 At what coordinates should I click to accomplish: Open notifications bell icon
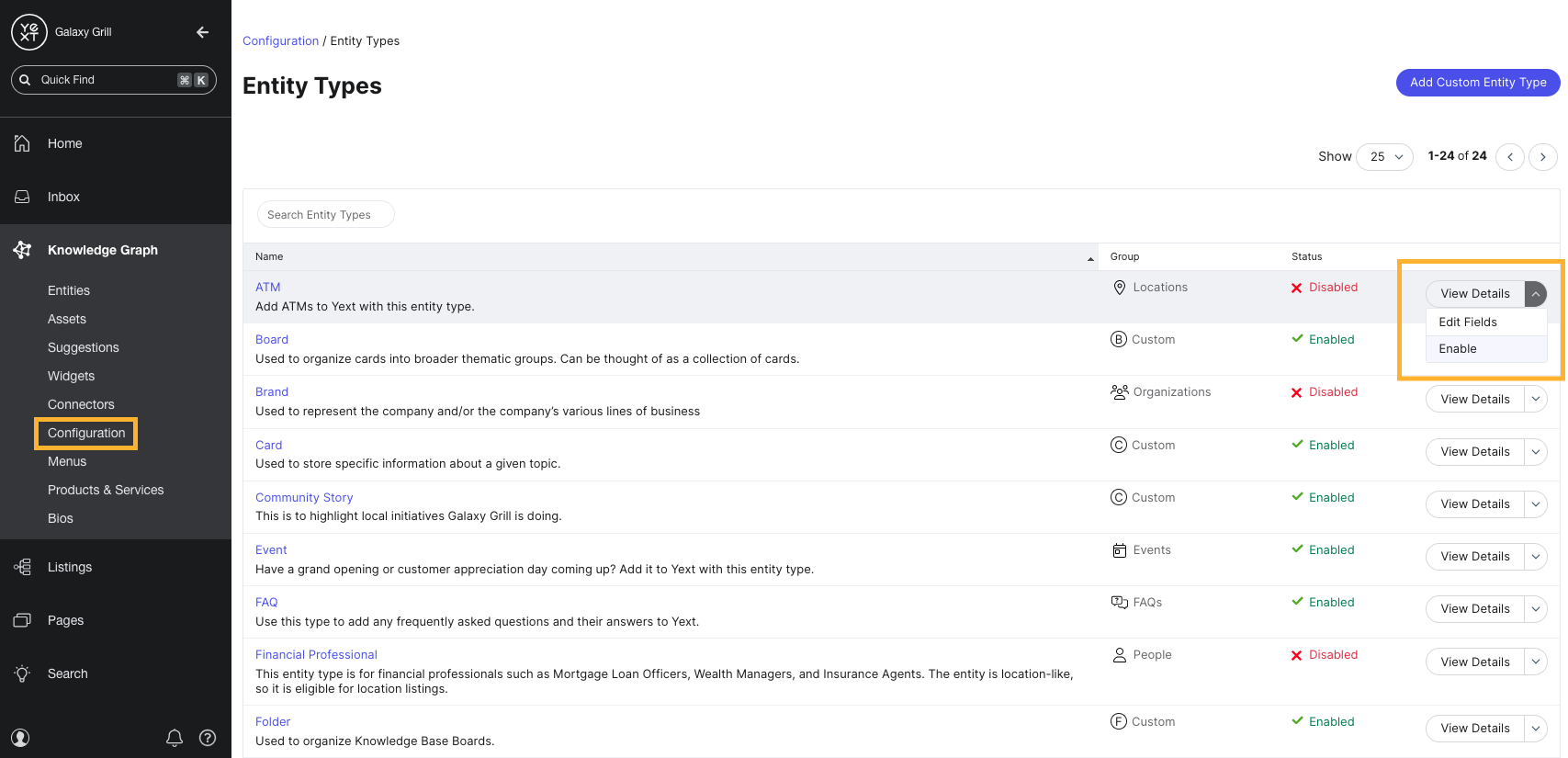point(175,738)
